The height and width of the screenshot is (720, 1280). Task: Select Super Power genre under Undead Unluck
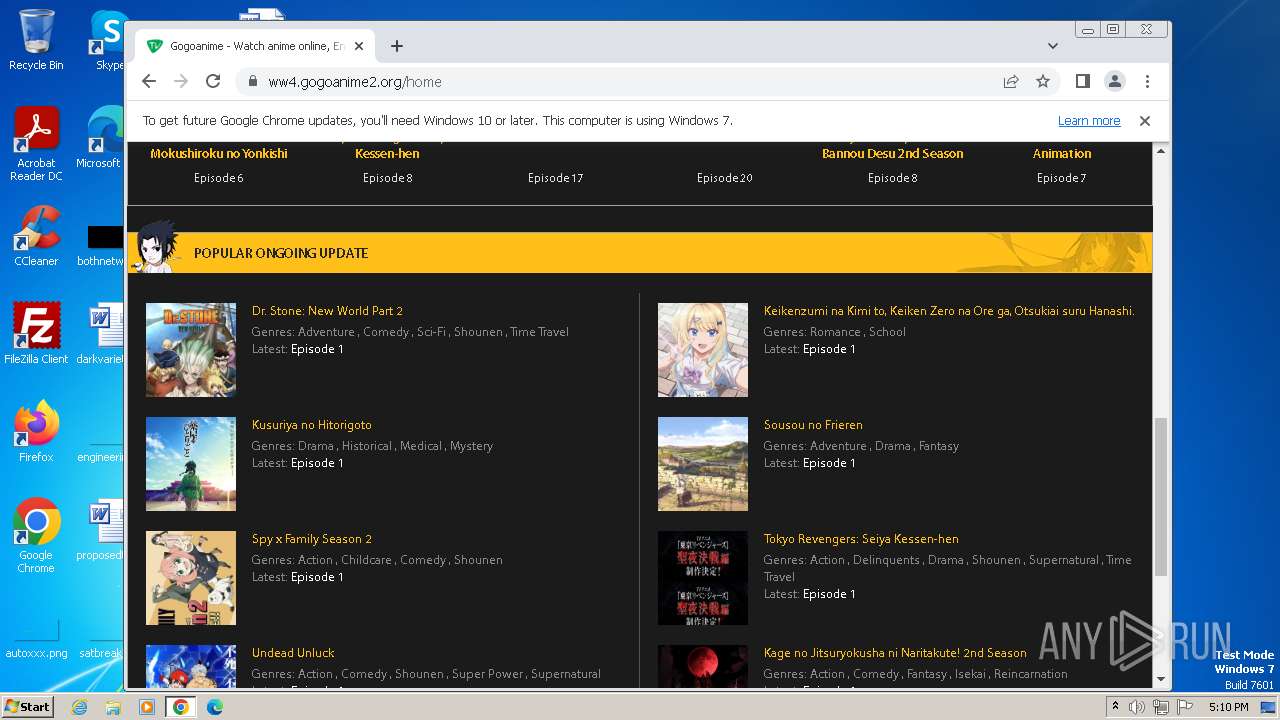click(x=485, y=674)
